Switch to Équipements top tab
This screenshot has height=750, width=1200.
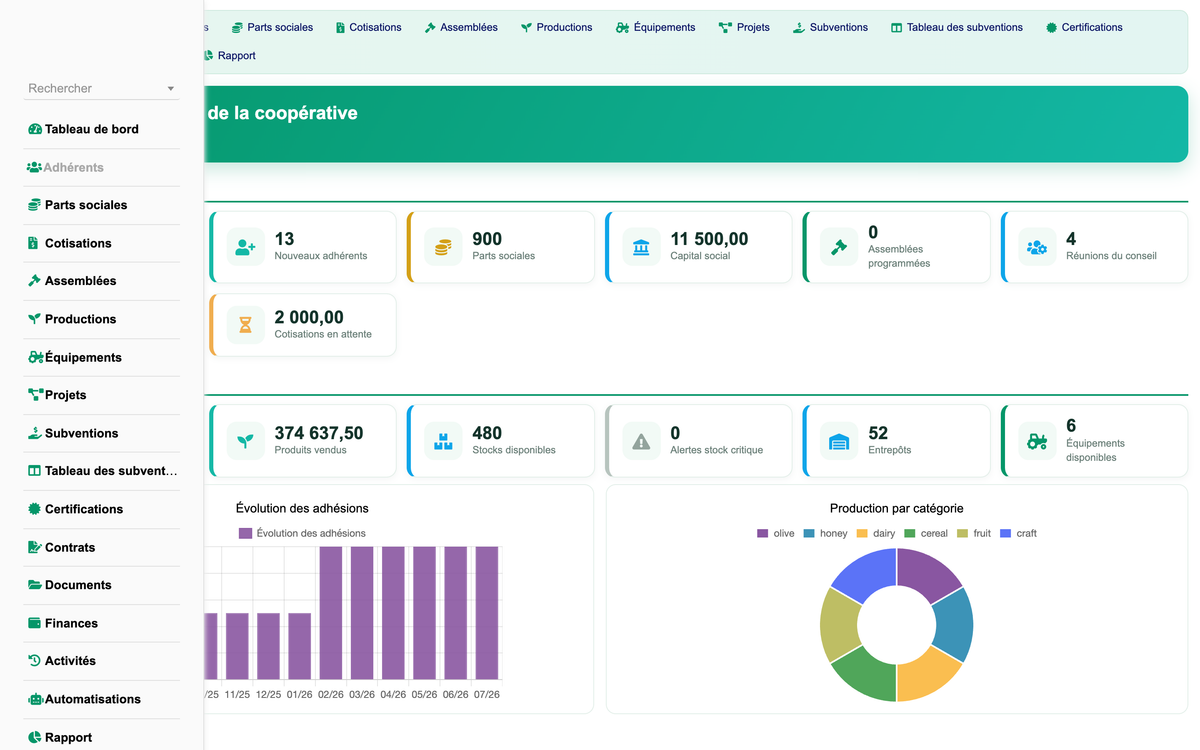pyautogui.click(x=656, y=27)
